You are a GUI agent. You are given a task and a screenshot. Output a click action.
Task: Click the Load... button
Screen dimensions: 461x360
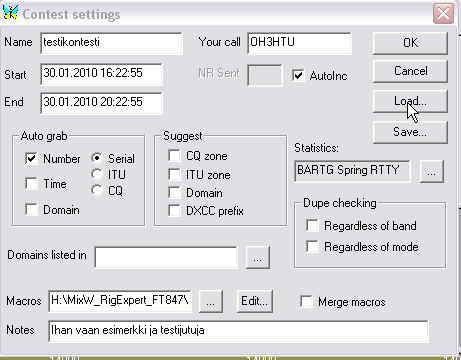pyautogui.click(x=410, y=101)
